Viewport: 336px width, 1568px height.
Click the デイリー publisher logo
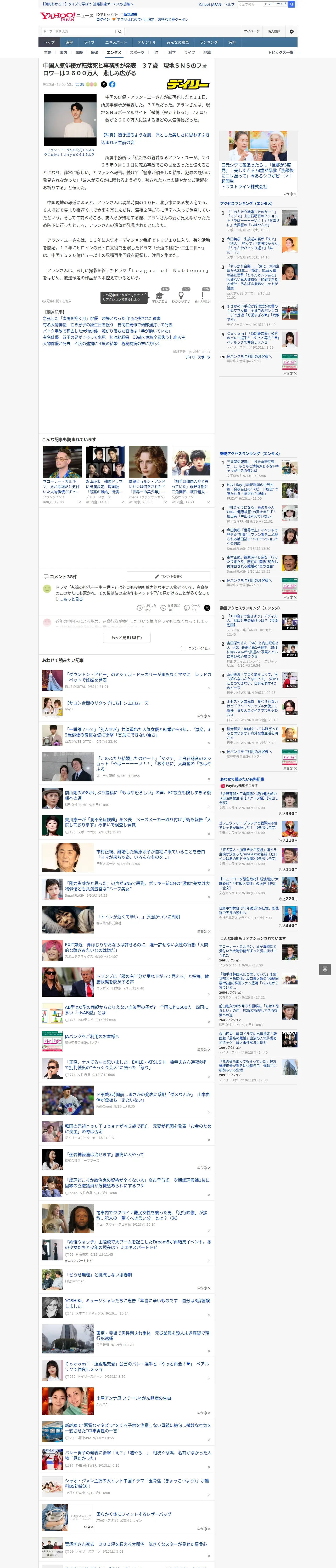click(188, 85)
